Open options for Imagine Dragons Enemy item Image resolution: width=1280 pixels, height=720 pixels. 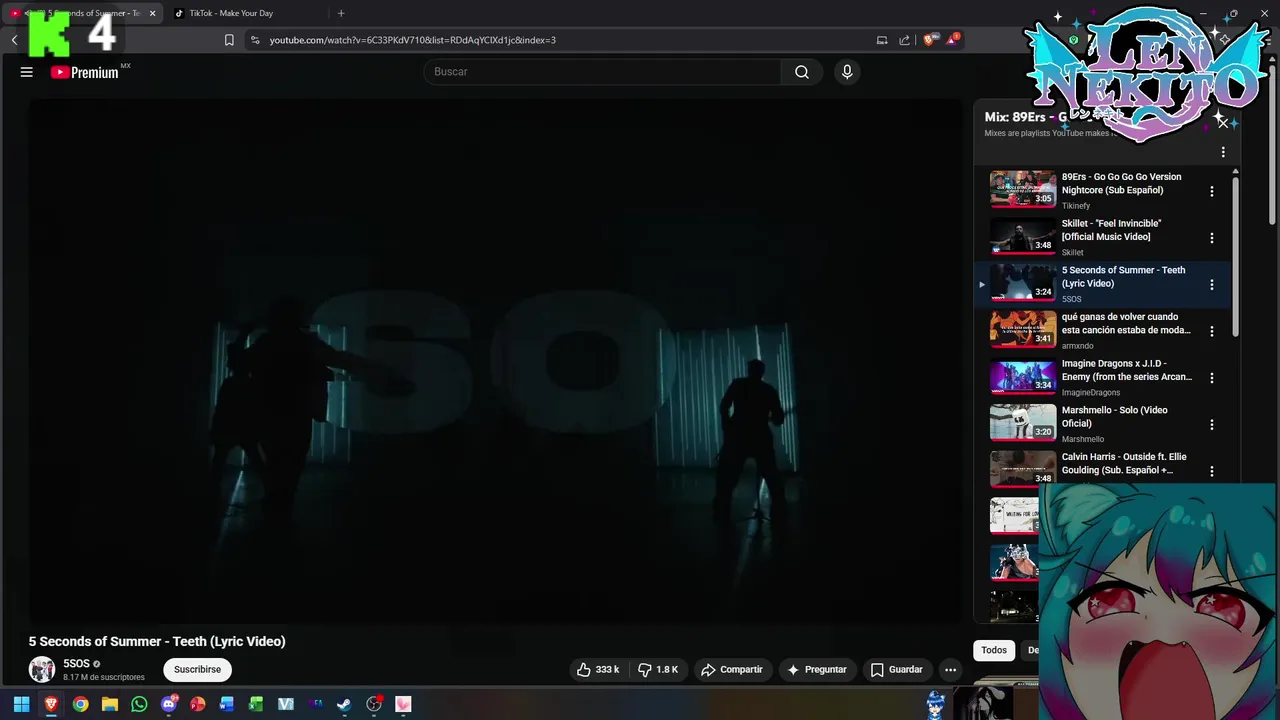(1212, 378)
